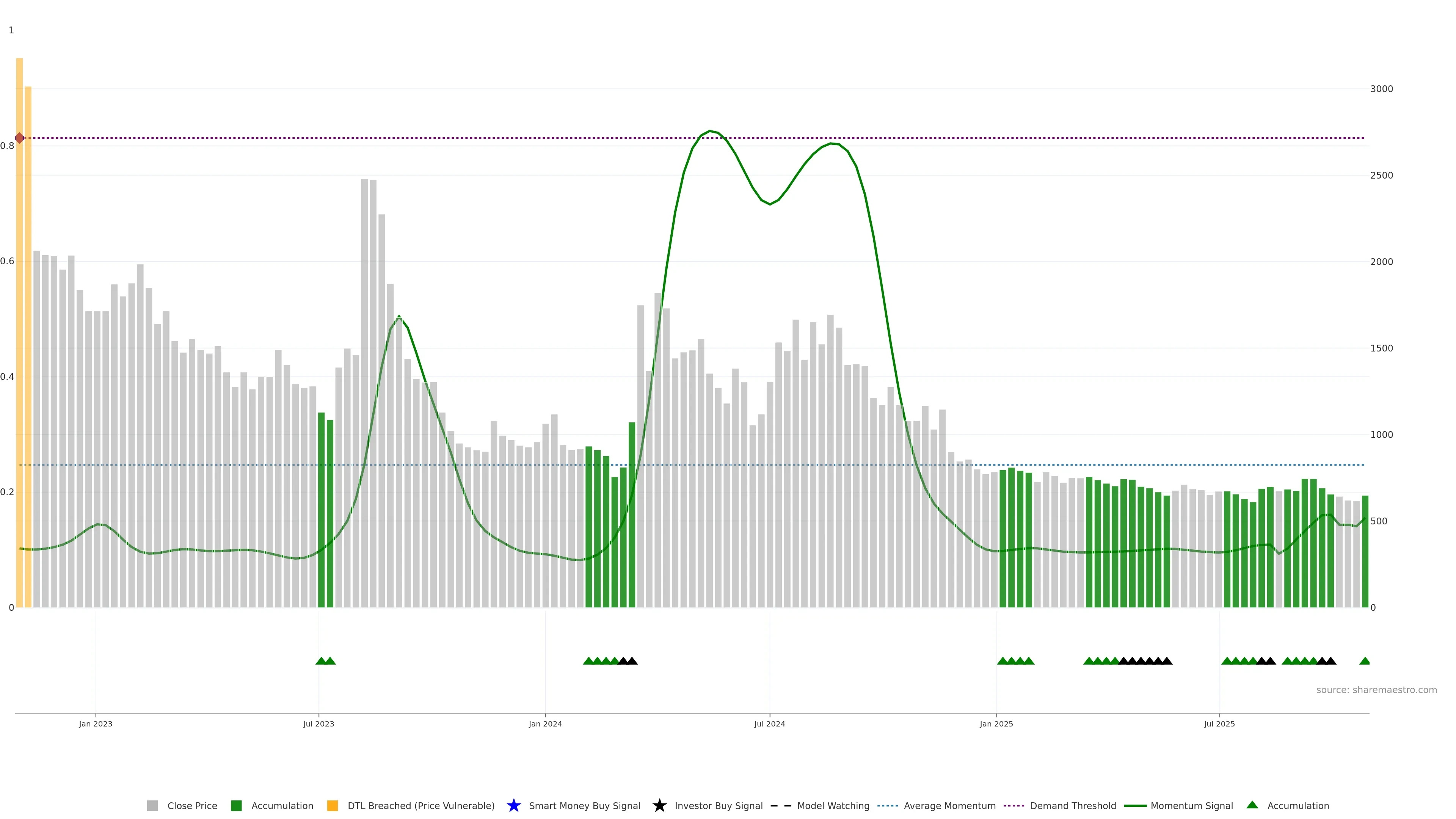Viewport: 1456px width, 819px height.
Task: Click the grey Close Price legend square
Action: (x=152, y=805)
